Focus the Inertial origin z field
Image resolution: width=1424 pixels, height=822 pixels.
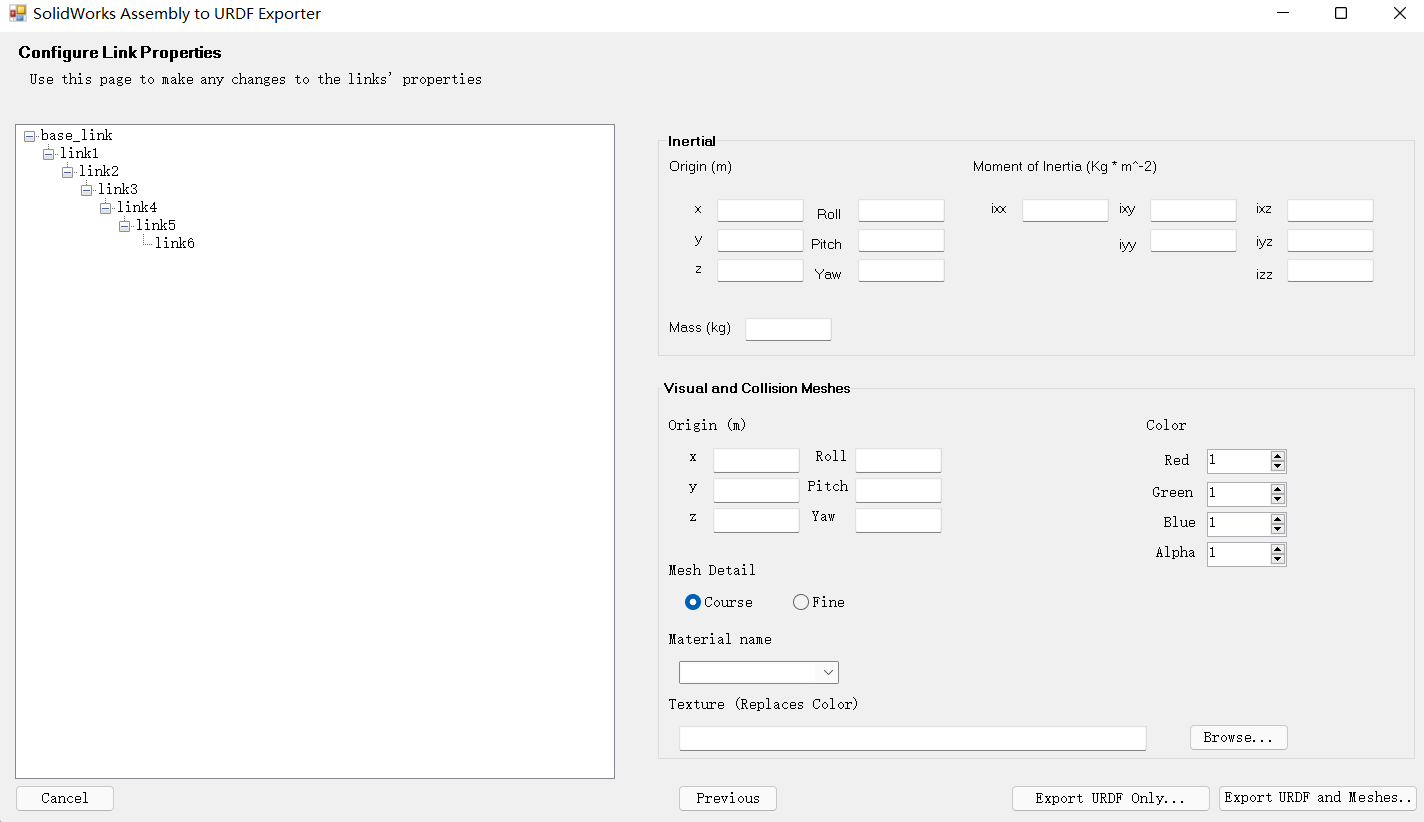[x=760, y=270]
